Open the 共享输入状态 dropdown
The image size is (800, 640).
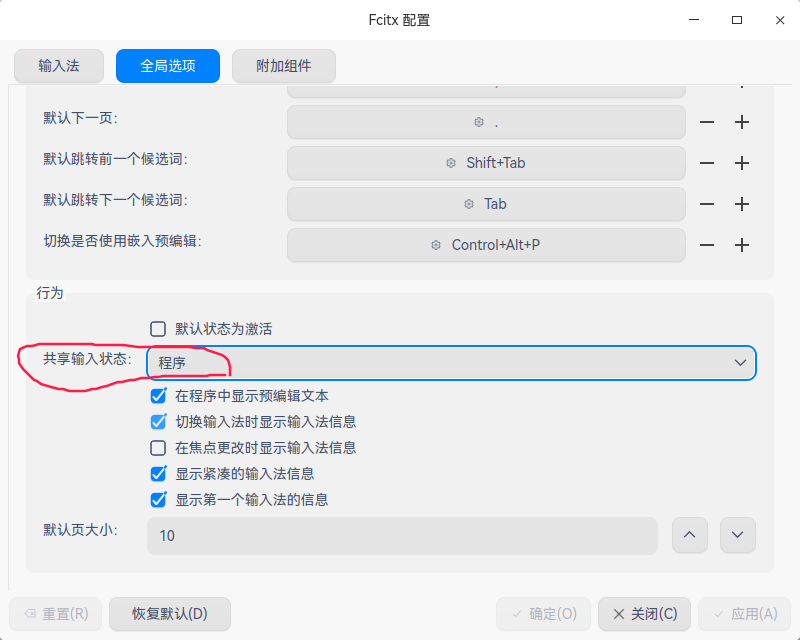[x=451, y=363]
